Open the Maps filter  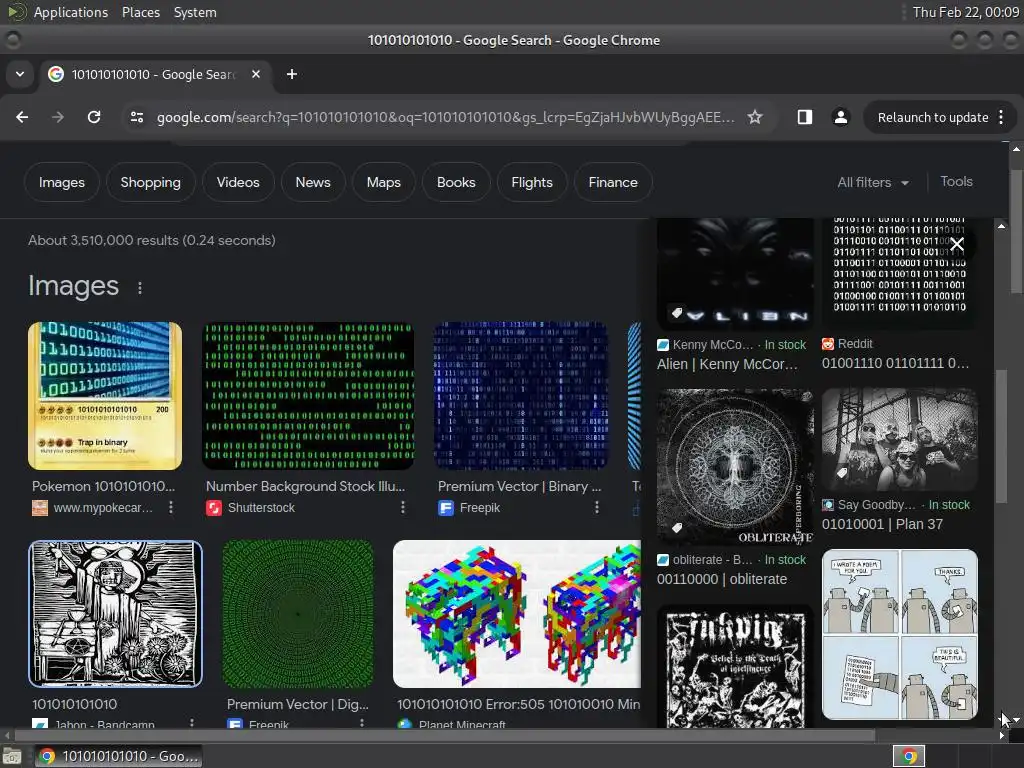[383, 182]
